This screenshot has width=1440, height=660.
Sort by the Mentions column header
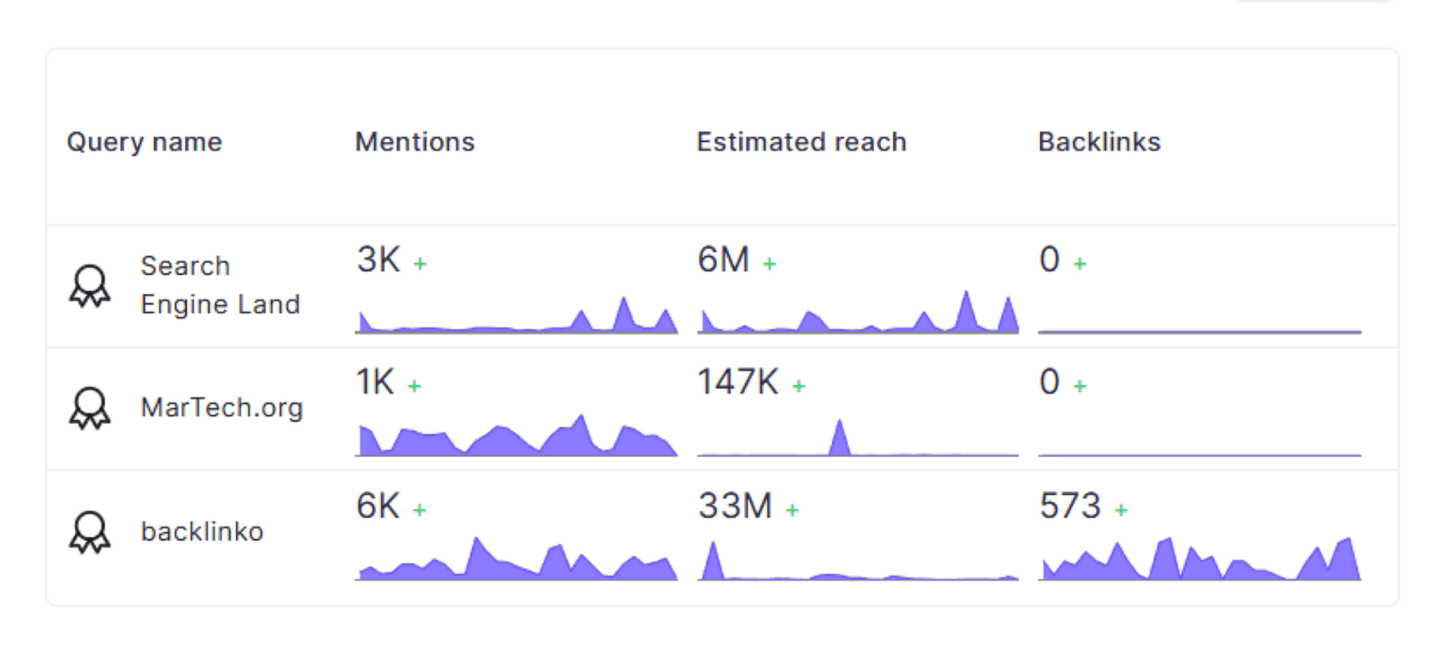pyautogui.click(x=415, y=142)
